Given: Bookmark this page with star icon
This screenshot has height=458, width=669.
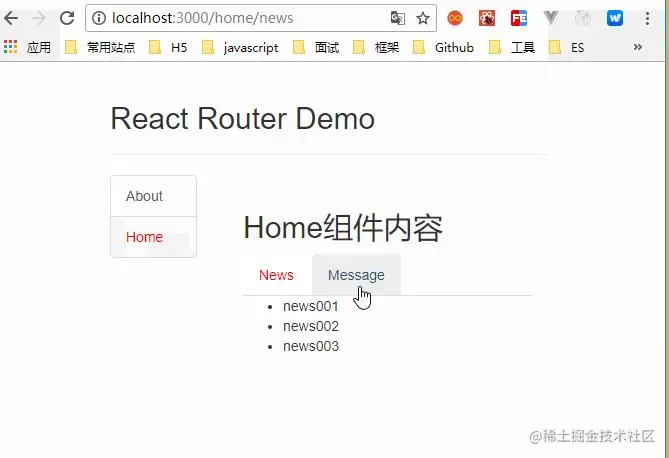Looking at the screenshot, I should click(x=423, y=18).
